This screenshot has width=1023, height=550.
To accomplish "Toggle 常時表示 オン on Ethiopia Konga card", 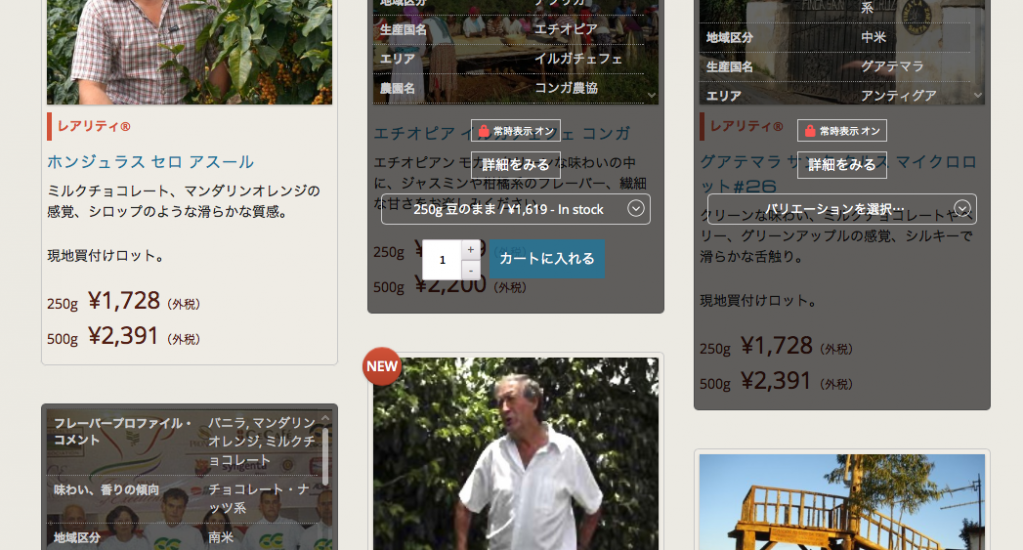I will click(x=515, y=131).
